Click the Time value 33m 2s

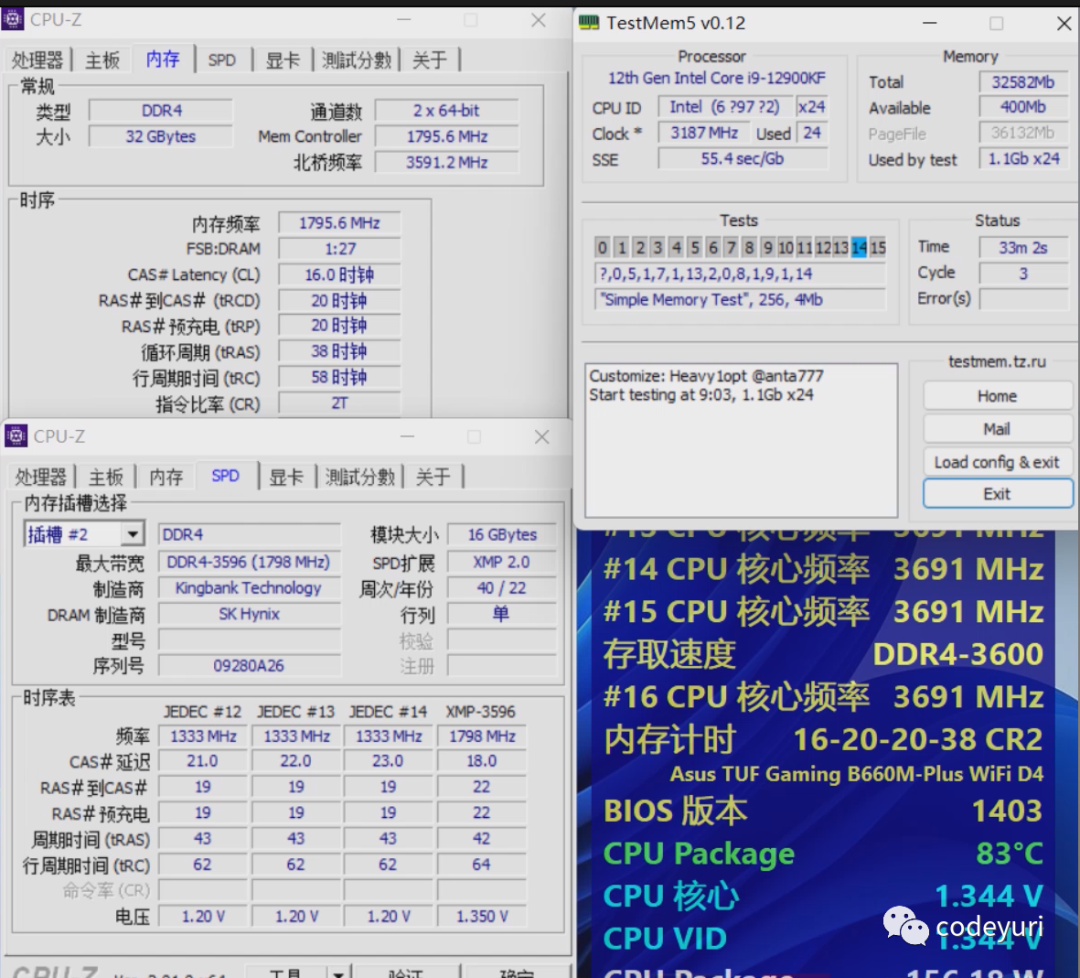click(x=1023, y=247)
